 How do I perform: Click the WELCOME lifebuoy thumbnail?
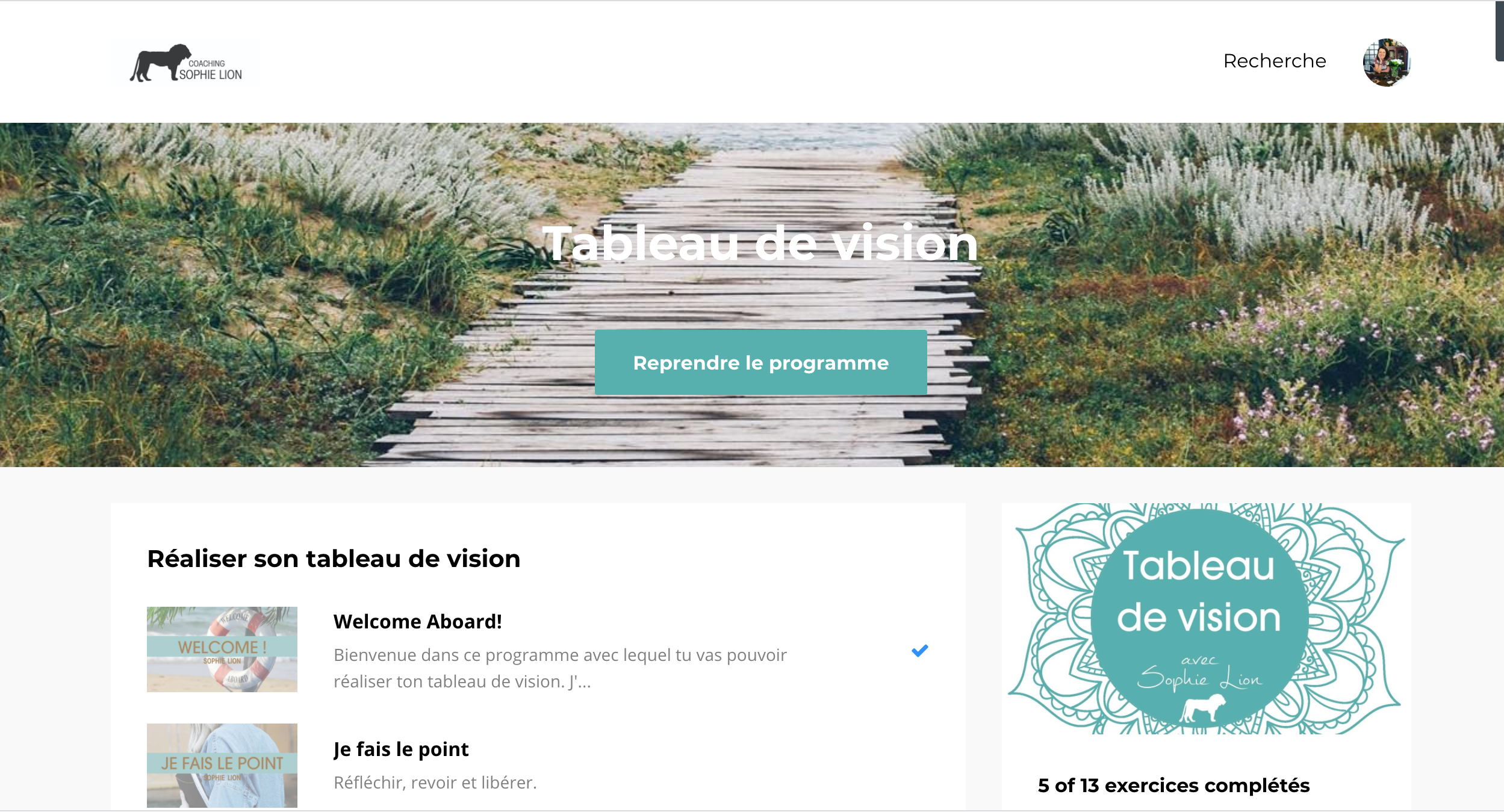[222, 649]
